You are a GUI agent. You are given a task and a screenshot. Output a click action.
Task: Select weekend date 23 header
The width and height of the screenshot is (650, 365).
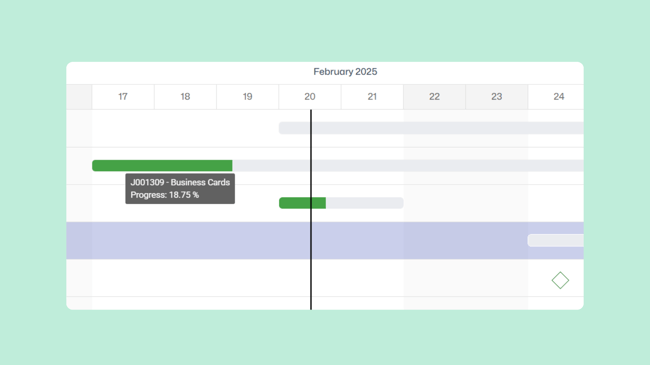click(x=496, y=97)
